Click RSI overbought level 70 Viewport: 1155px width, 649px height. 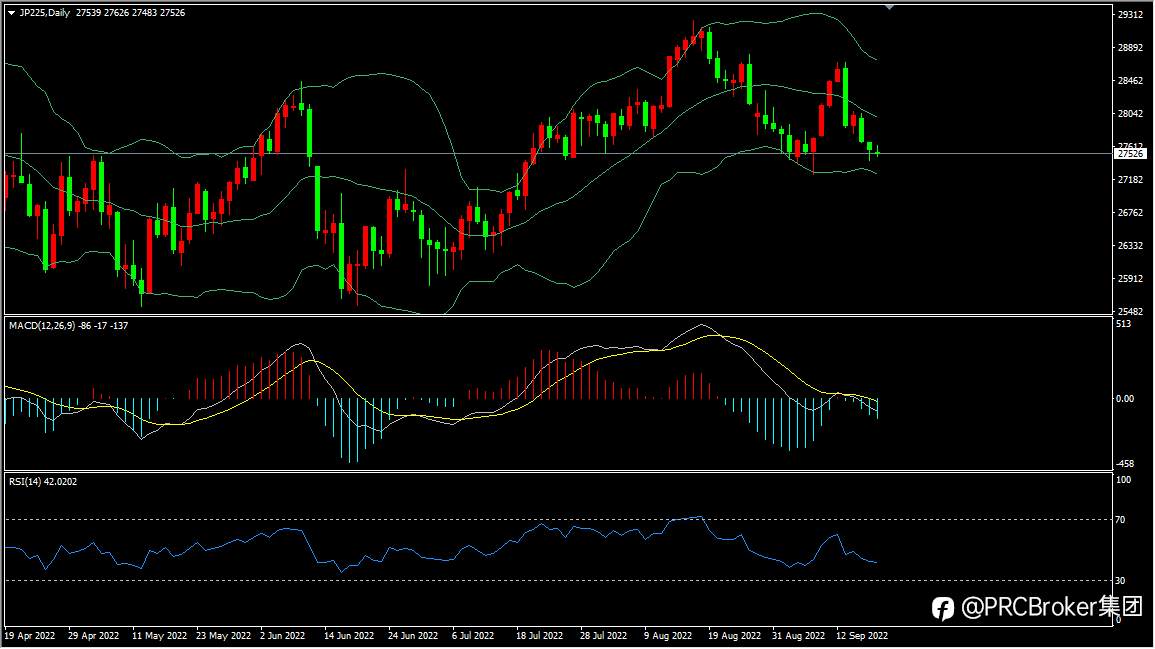click(1120, 520)
